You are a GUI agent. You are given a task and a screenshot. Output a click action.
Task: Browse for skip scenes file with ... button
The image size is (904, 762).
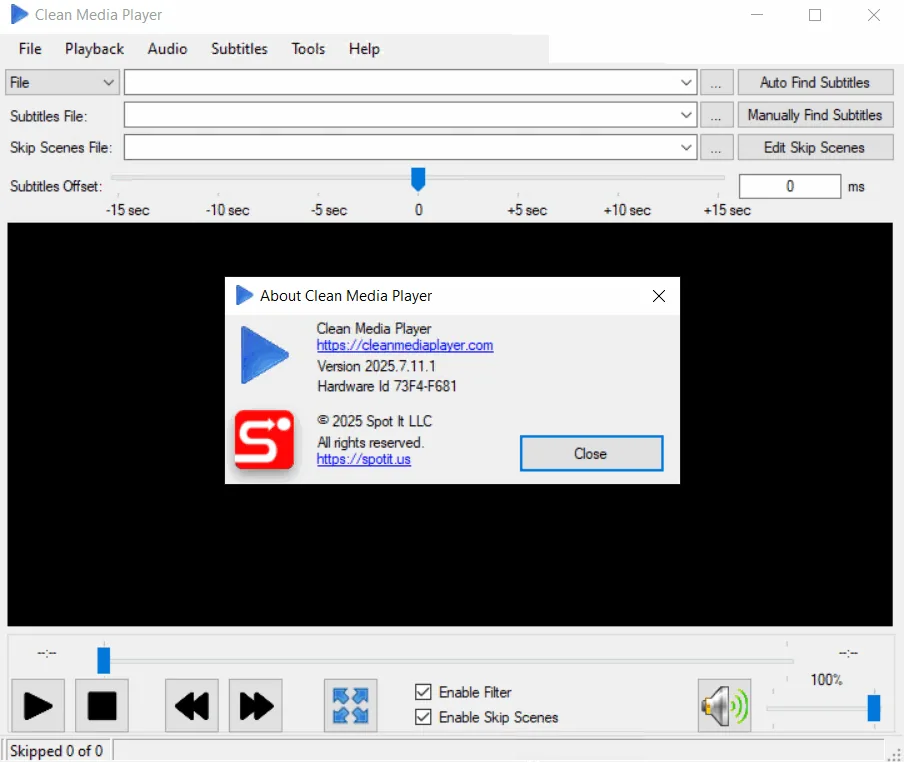pyautogui.click(x=716, y=147)
